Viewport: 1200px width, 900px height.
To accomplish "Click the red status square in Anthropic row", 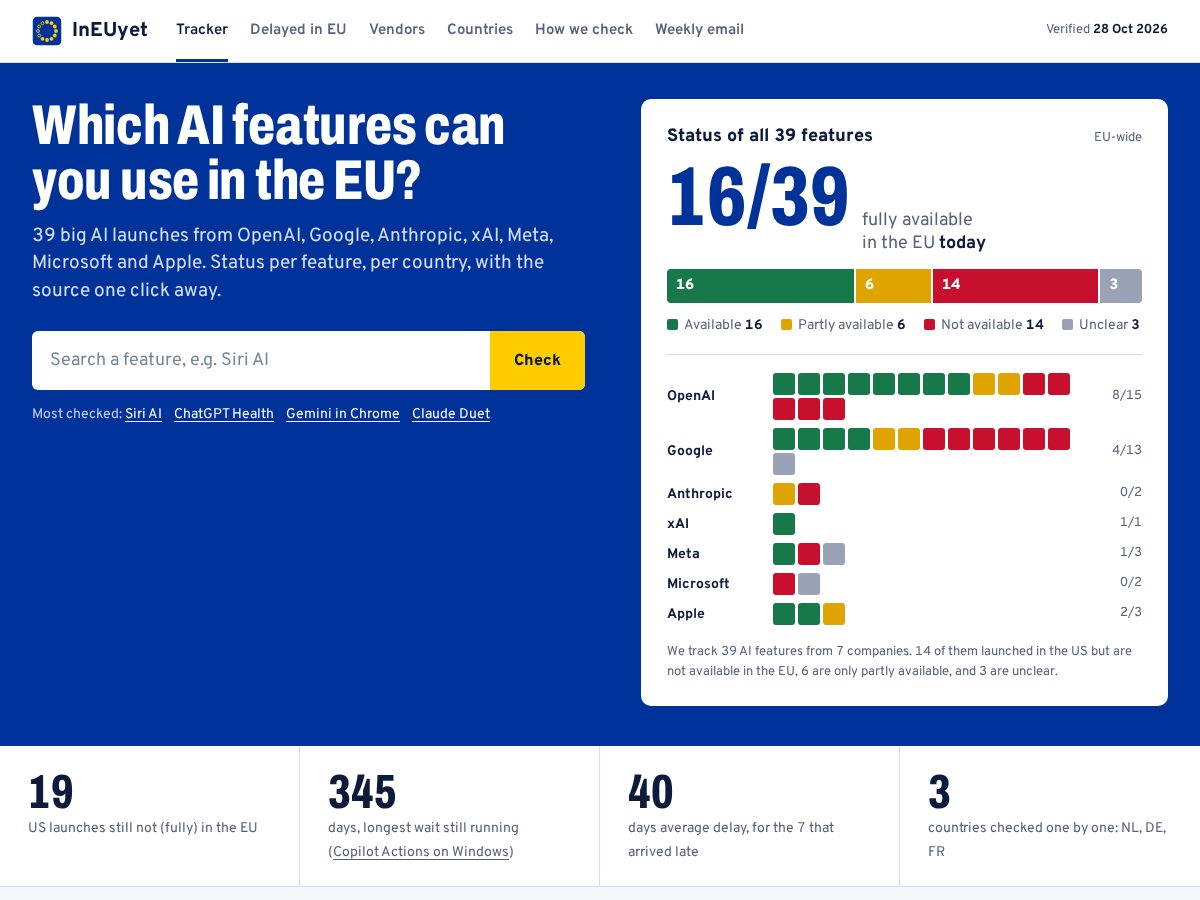I will (x=809, y=494).
